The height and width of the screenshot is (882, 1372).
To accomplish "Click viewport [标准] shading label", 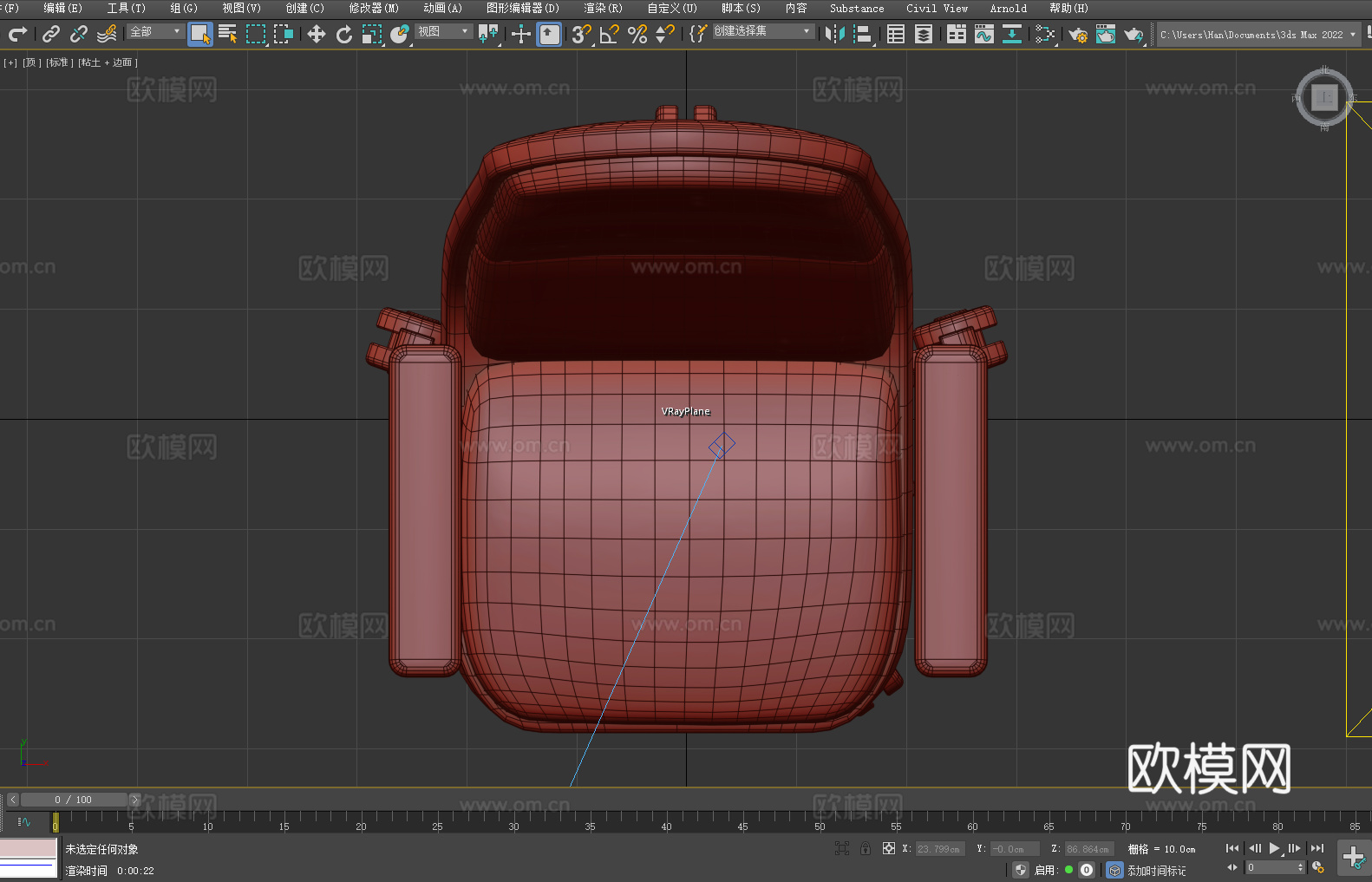I will [59, 62].
